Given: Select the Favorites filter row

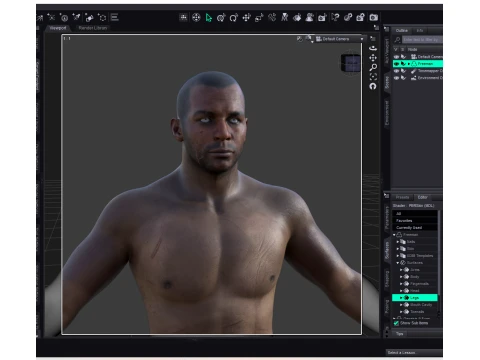Looking at the screenshot, I should pyautogui.click(x=415, y=221).
